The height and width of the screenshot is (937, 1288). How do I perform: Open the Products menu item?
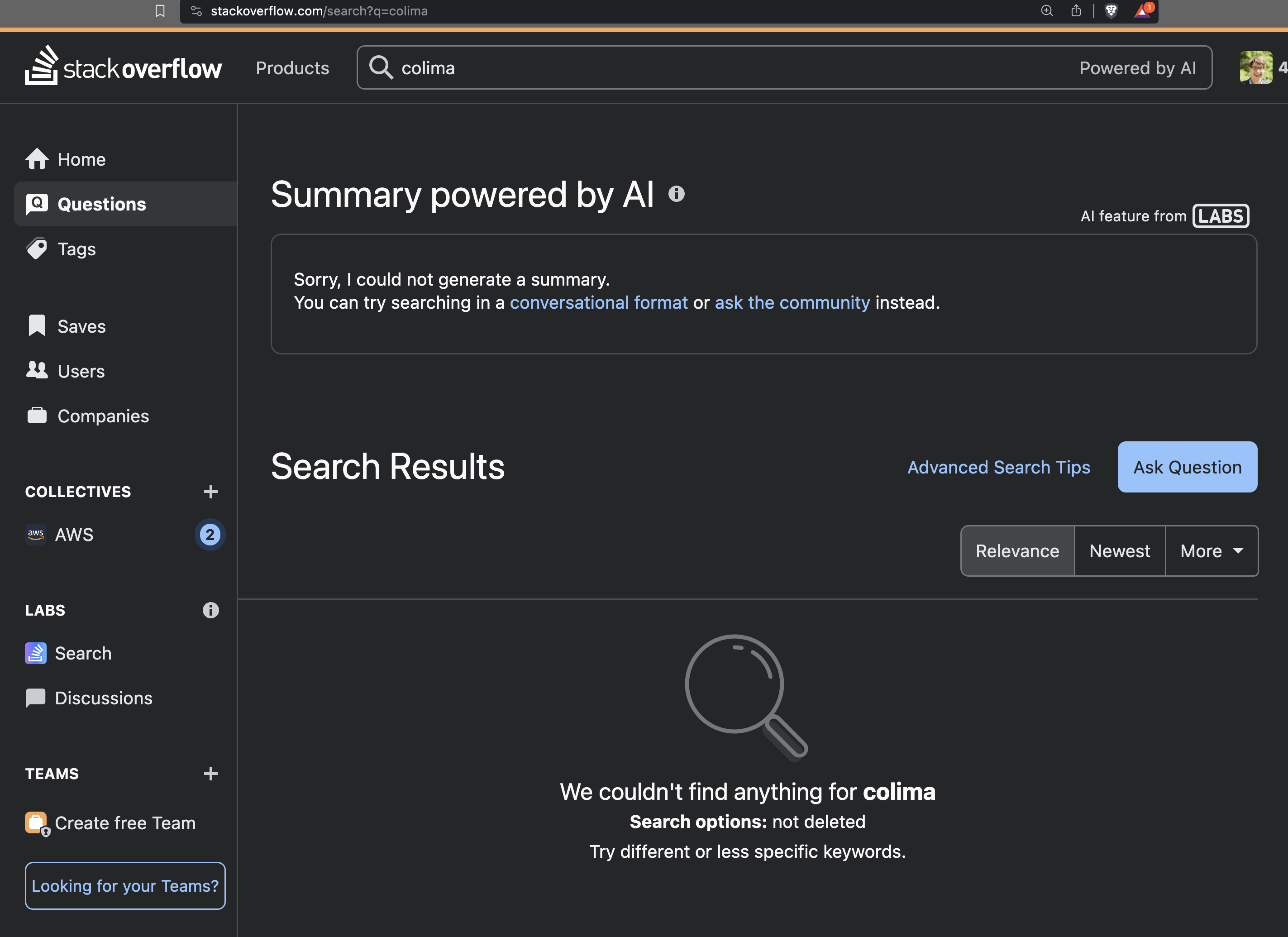point(291,68)
